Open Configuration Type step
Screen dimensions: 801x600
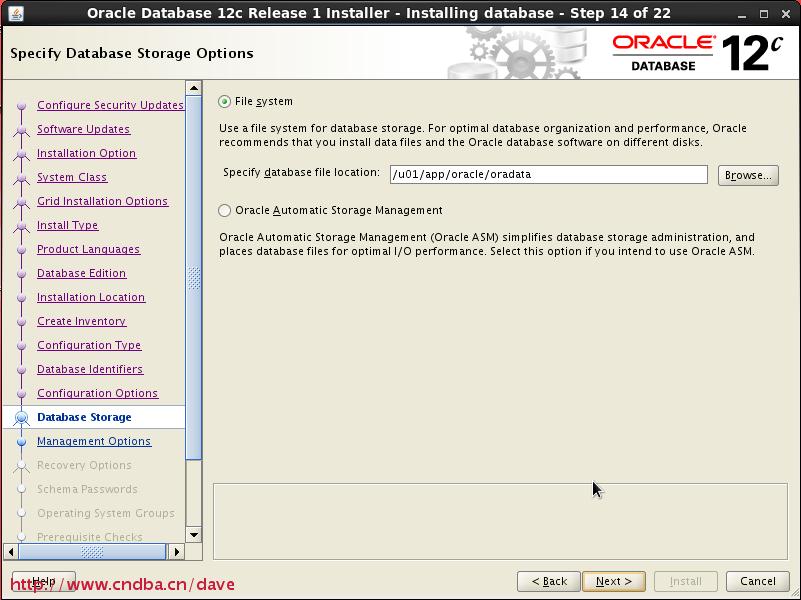click(x=89, y=345)
